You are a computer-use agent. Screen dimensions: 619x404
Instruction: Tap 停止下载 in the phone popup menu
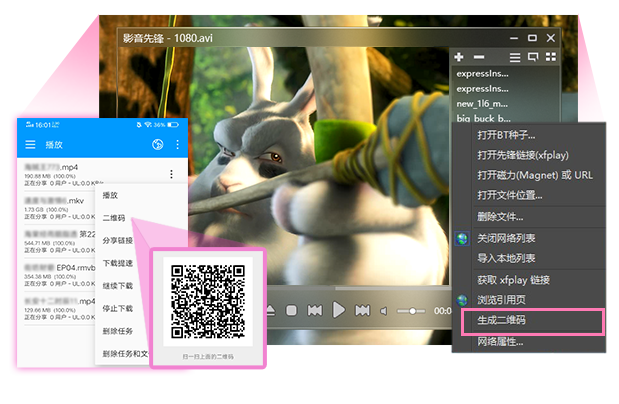click(x=118, y=308)
